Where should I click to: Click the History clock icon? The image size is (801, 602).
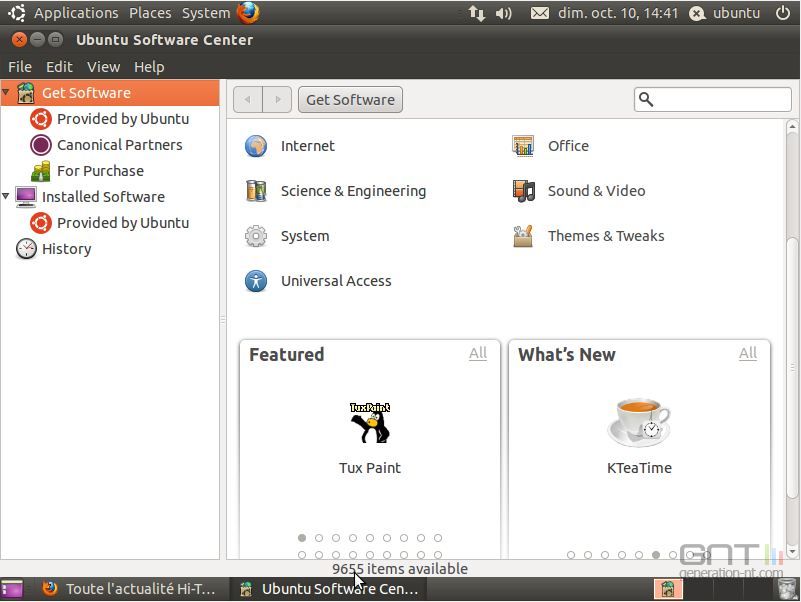[26, 249]
